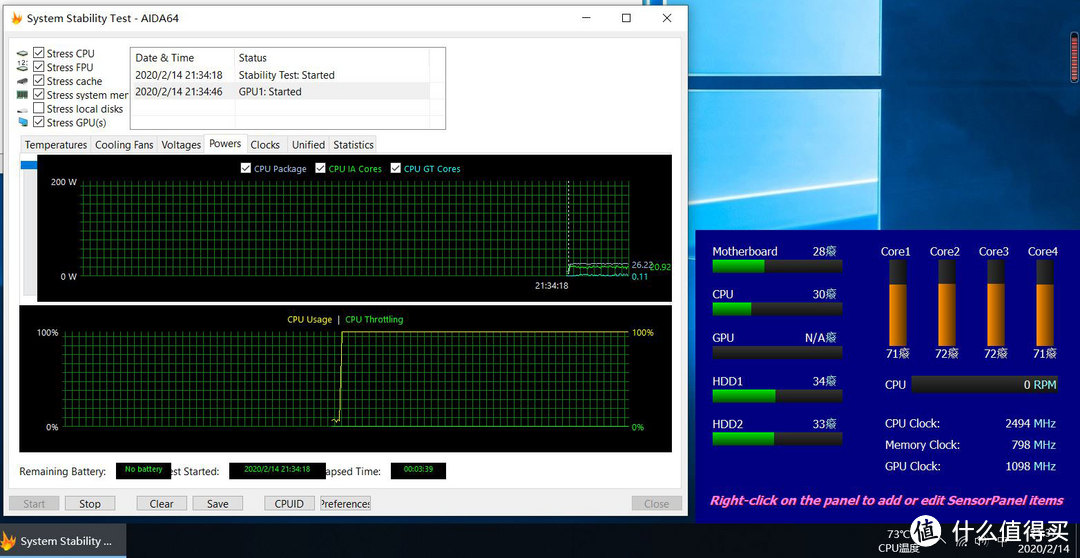Image resolution: width=1080 pixels, height=558 pixels.
Task: Click the AIDA64 flame icon in the taskbar
Action: [x=8, y=541]
